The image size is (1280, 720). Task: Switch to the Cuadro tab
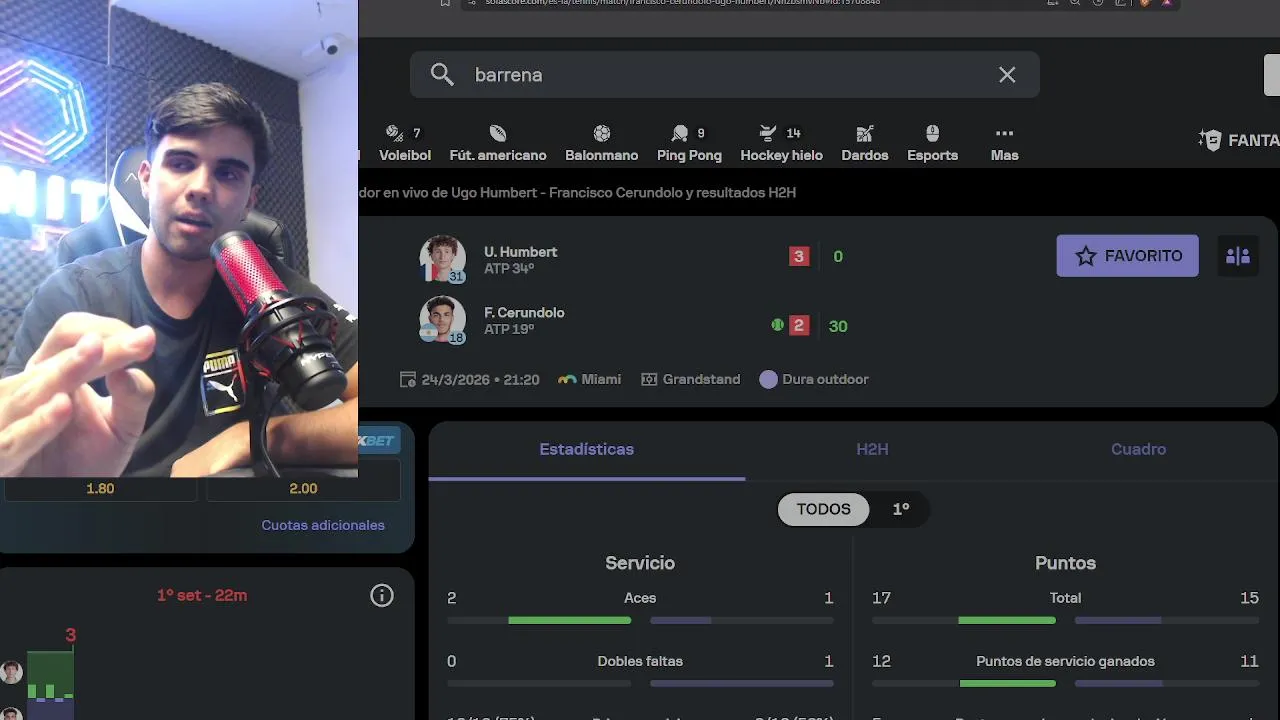pyautogui.click(x=1138, y=450)
